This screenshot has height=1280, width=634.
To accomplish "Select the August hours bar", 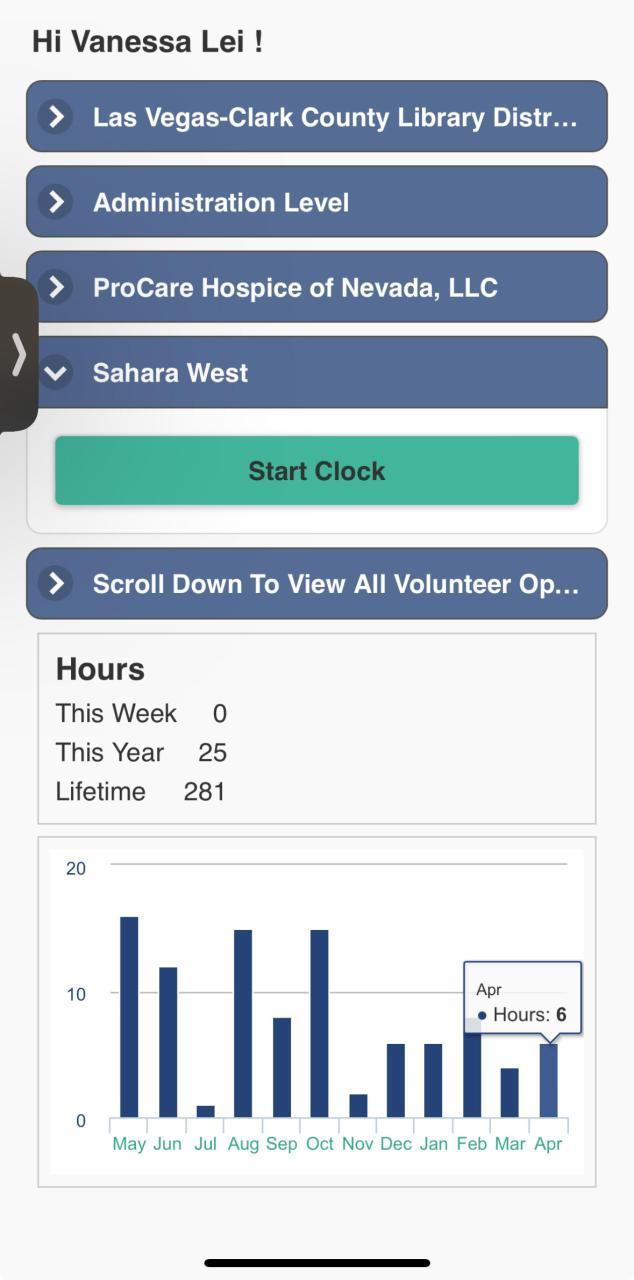I will click(x=243, y=1023).
